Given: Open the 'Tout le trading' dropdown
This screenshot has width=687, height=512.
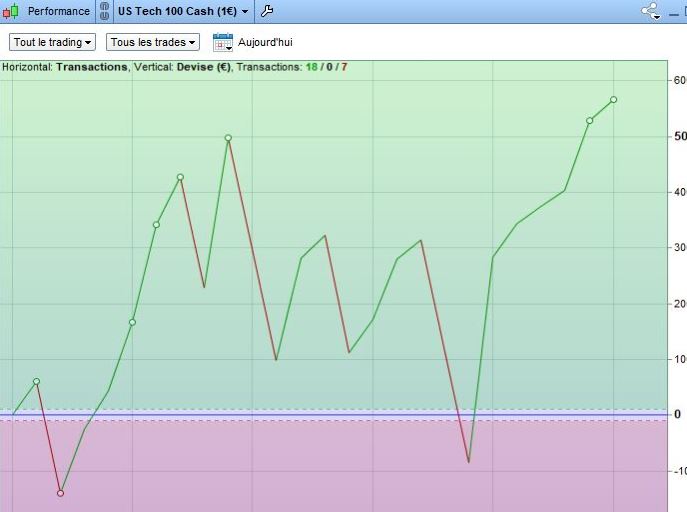Looking at the screenshot, I should (52, 42).
